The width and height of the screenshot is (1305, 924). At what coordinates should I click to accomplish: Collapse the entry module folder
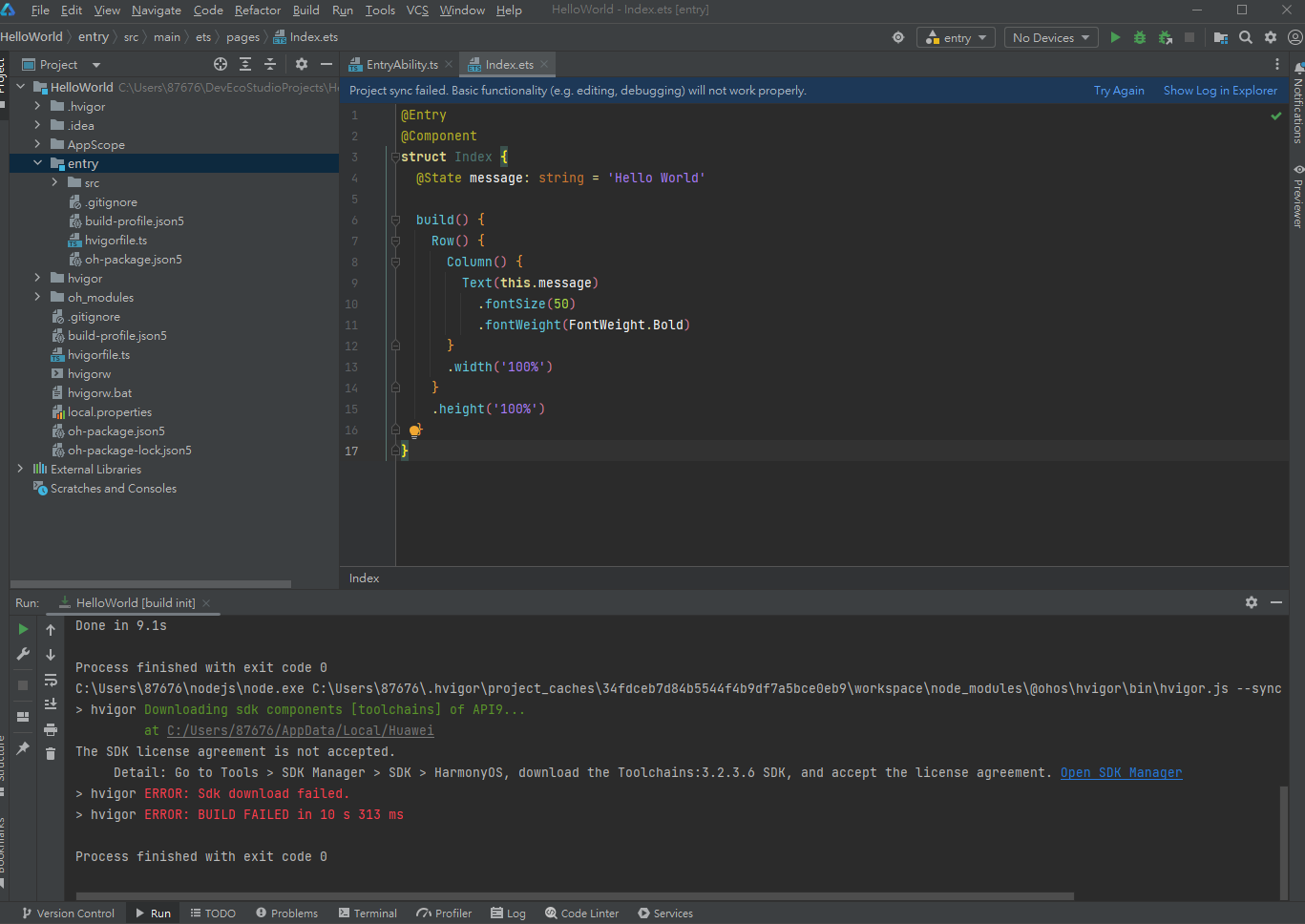click(x=37, y=163)
